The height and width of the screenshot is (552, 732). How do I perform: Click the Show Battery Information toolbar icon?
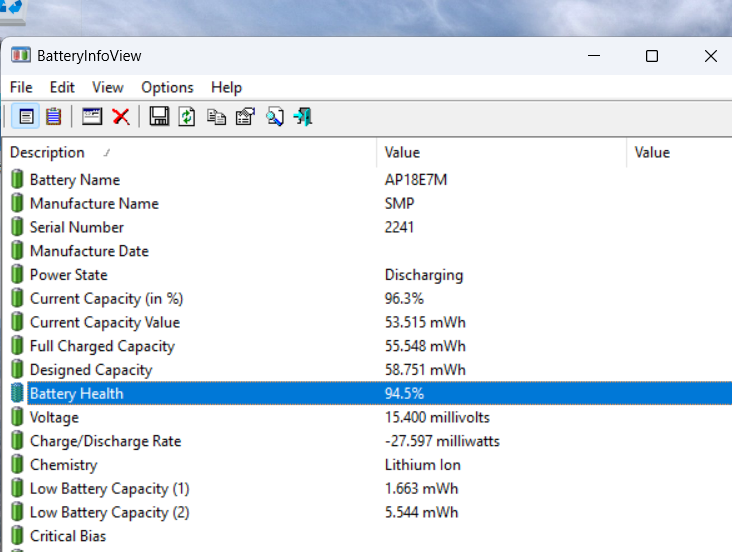[x=26, y=116]
